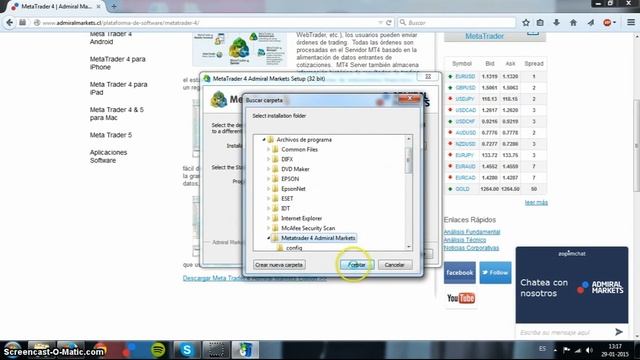
Task: Reload page using address bar refresh icon
Action: (x=389, y=23)
